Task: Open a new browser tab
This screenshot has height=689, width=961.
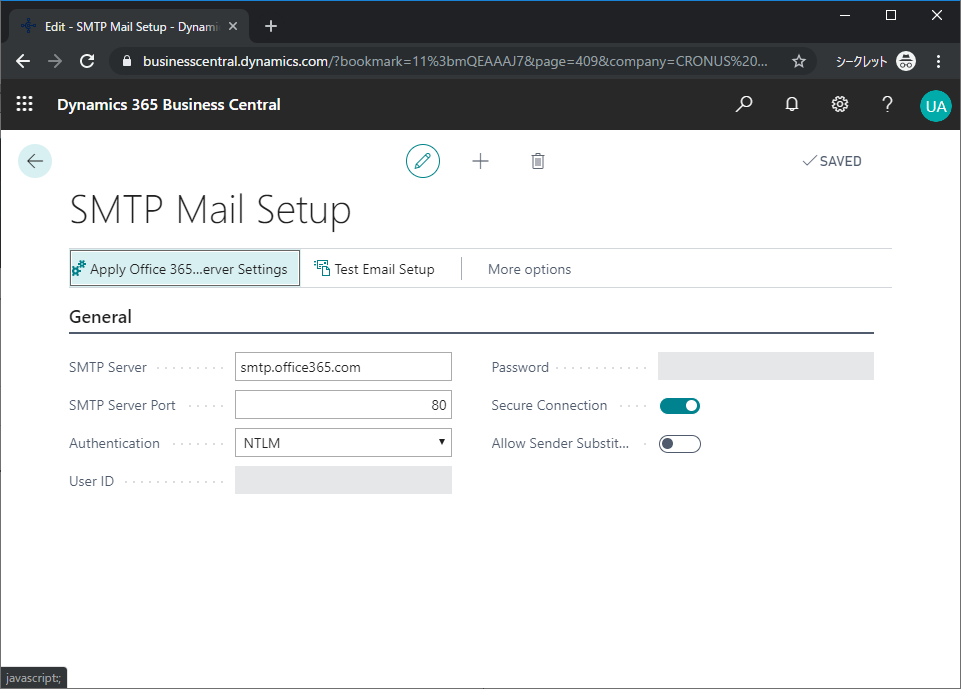Action: (271, 26)
